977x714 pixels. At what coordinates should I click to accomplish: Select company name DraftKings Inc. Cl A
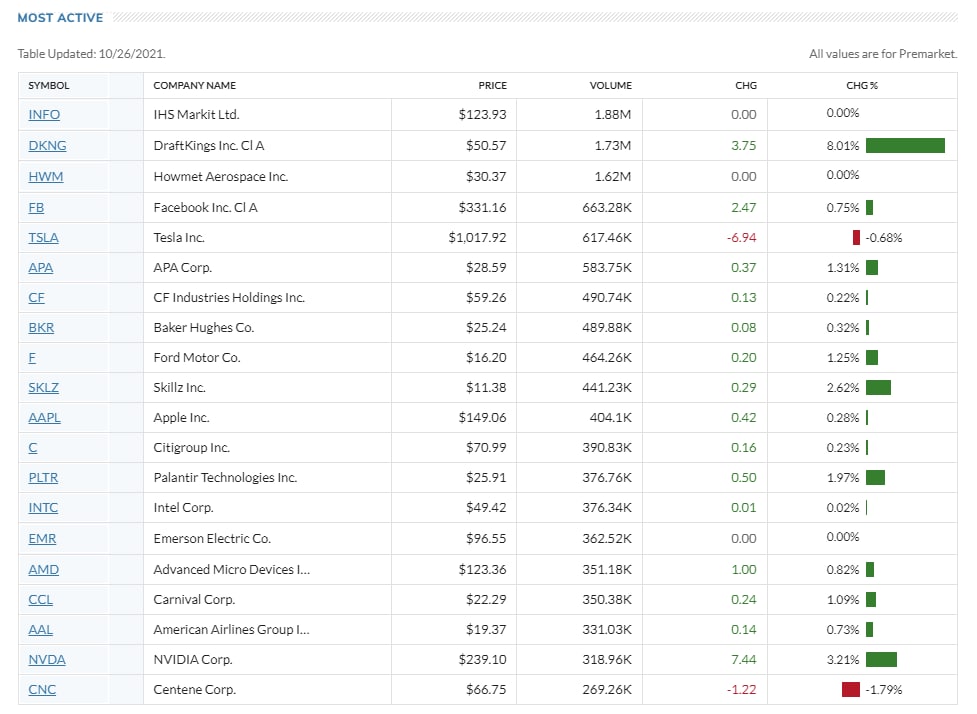point(209,146)
